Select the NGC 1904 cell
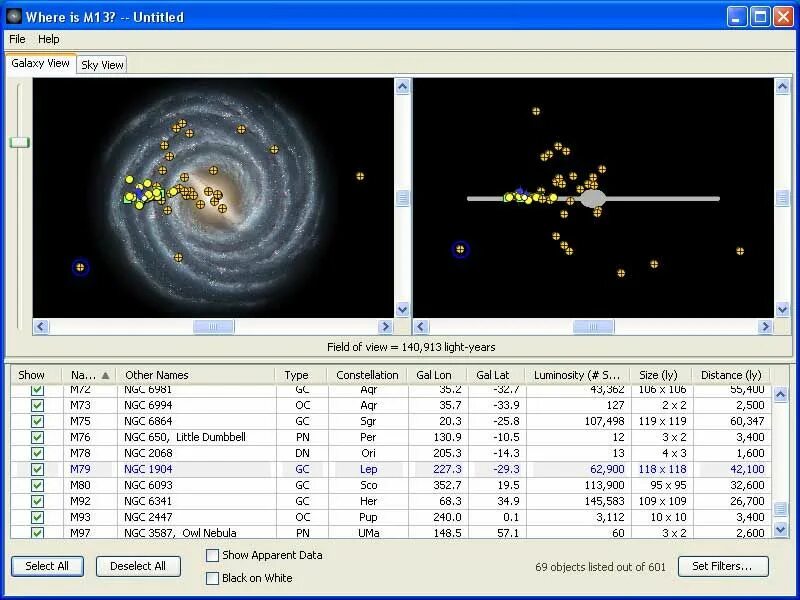This screenshot has width=800, height=600. (196, 469)
